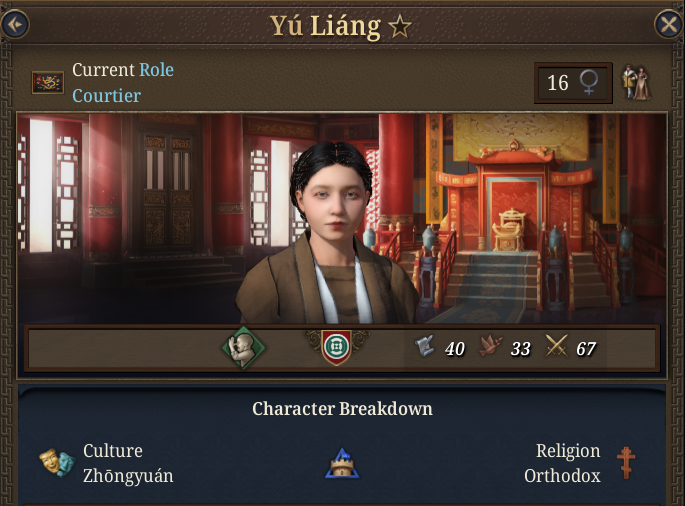Open the Courtier link
Screen dimensions: 685x506
[107, 96]
